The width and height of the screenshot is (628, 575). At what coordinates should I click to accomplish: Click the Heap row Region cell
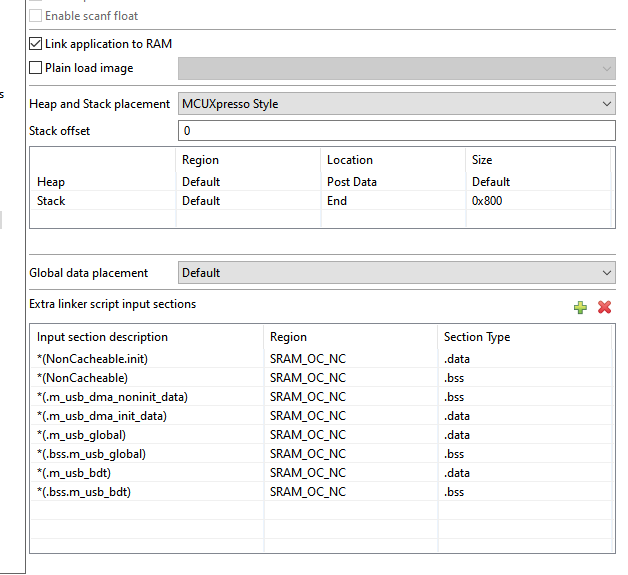[201, 182]
